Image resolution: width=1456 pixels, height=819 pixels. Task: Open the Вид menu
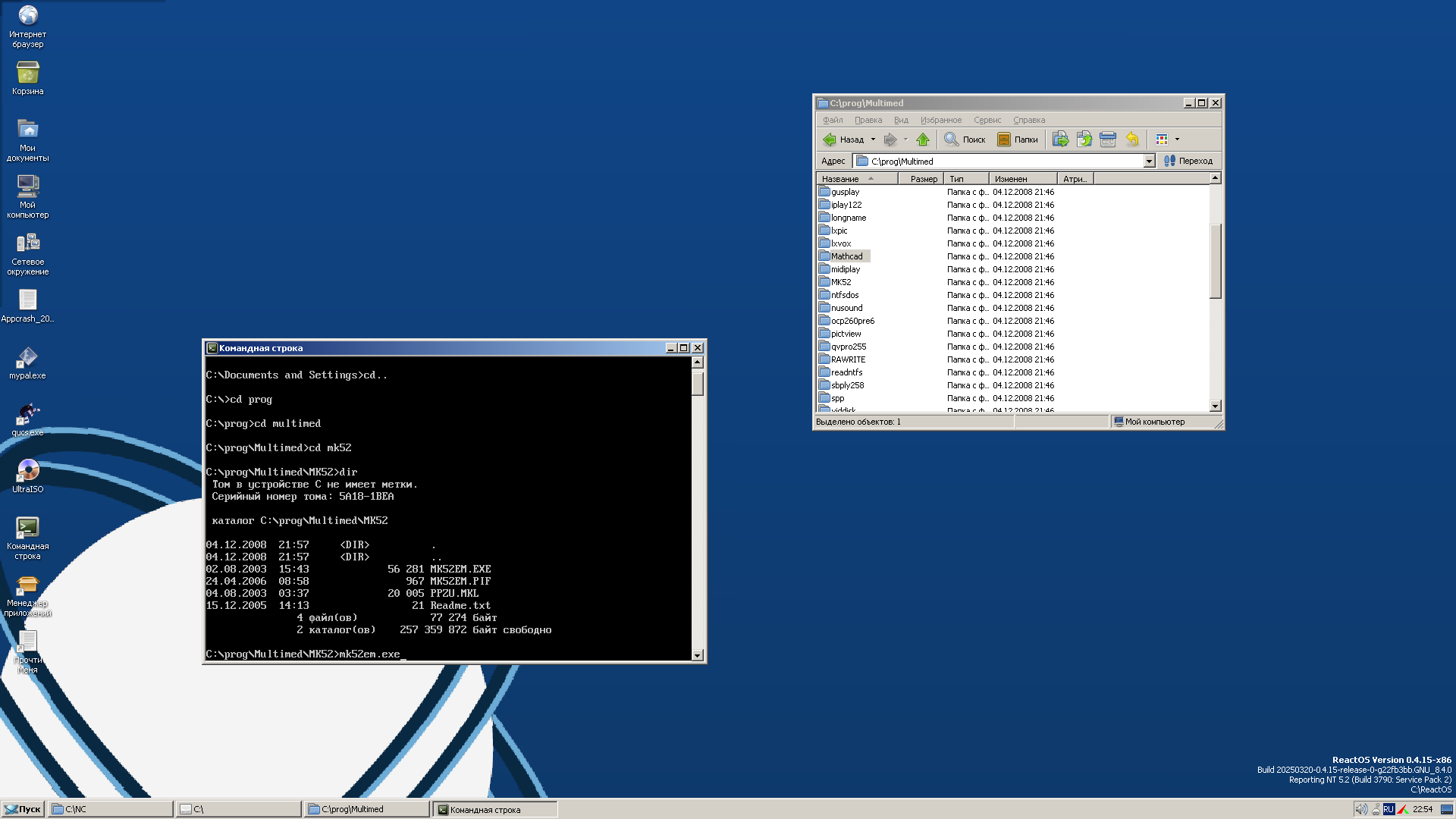tap(900, 120)
